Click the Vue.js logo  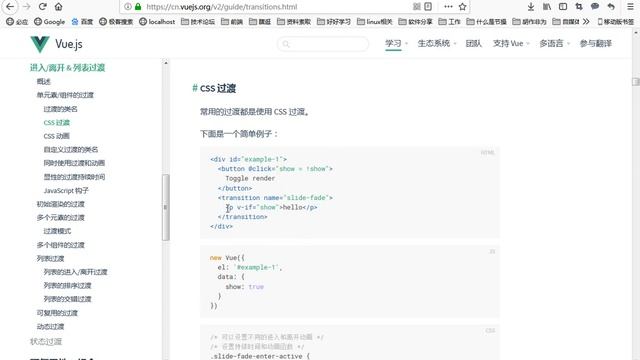click(56, 44)
